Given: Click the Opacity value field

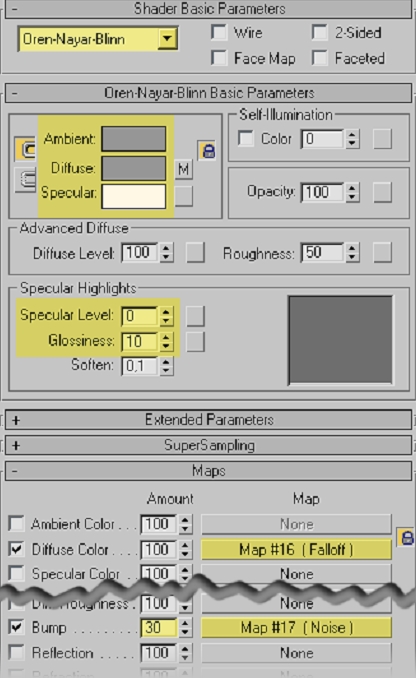Looking at the screenshot, I should coord(323,192).
